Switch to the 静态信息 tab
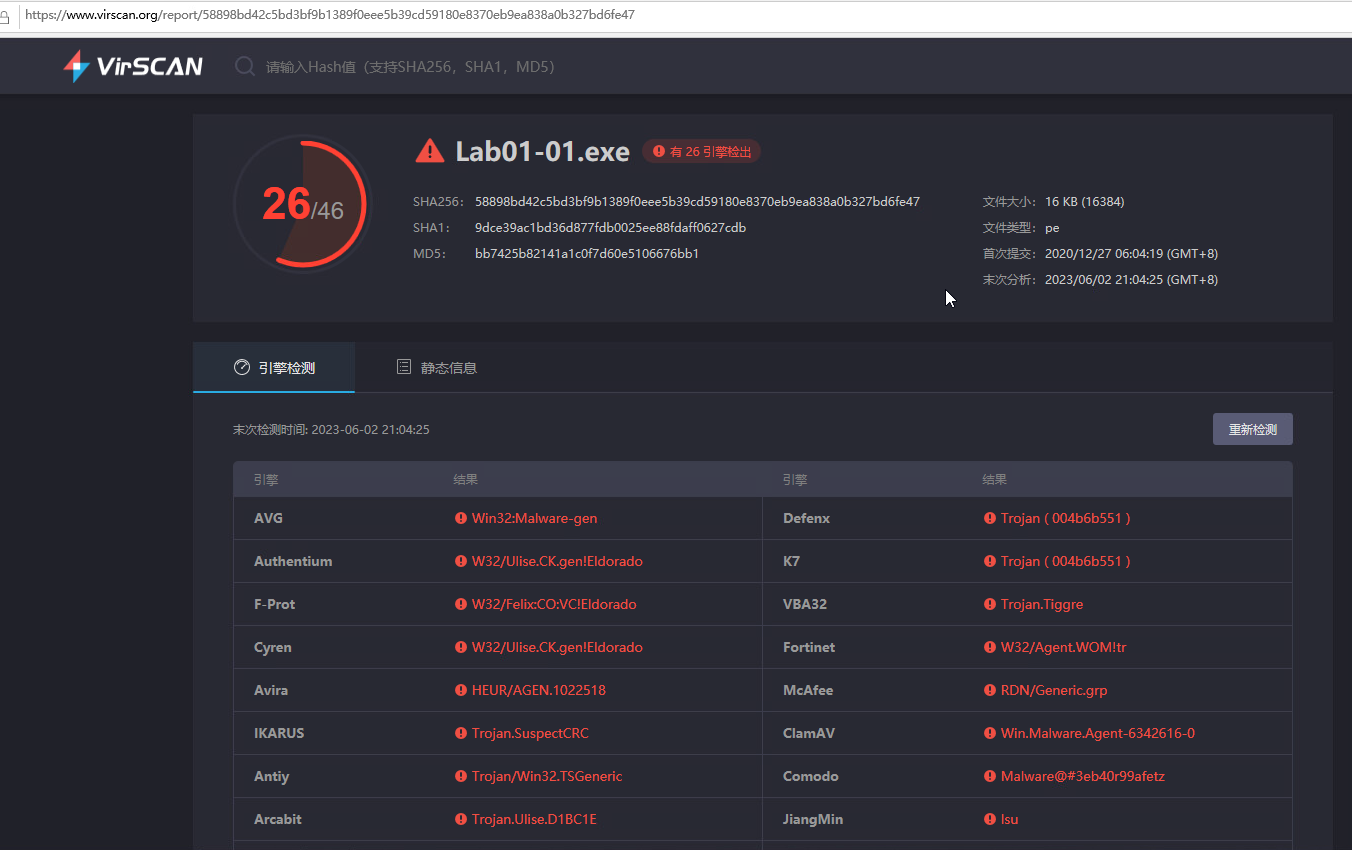1352x850 pixels. (x=436, y=368)
